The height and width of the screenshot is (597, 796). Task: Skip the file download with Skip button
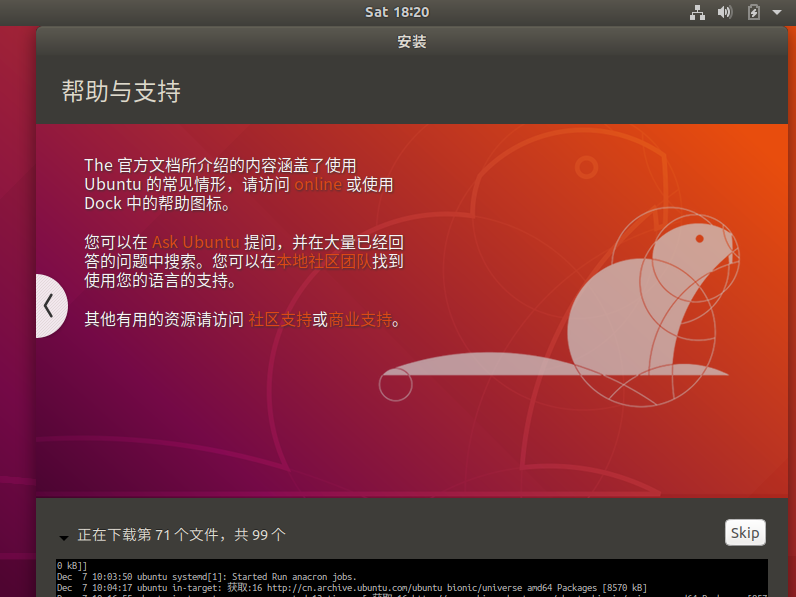coord(745,533)
